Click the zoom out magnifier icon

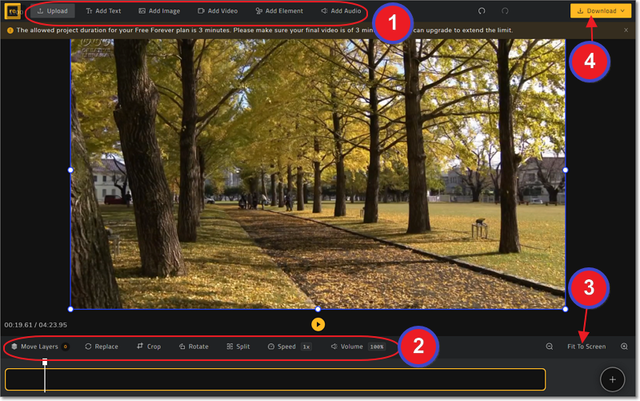549,346
